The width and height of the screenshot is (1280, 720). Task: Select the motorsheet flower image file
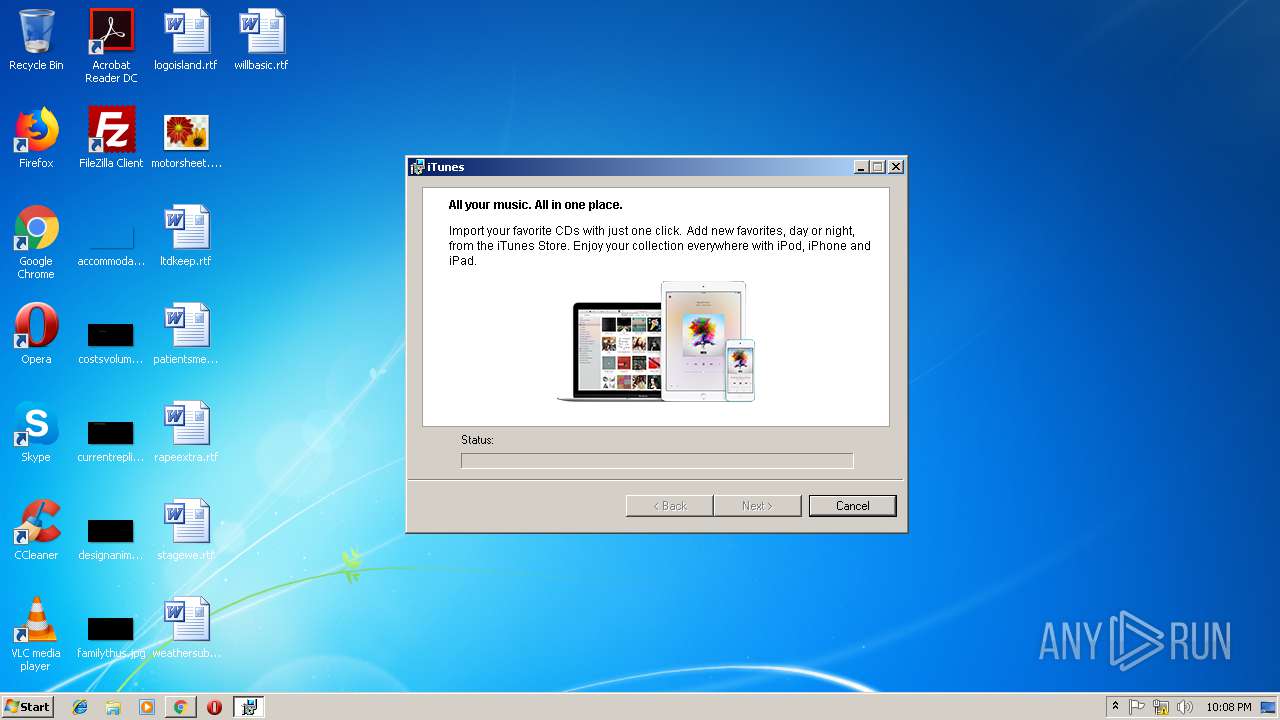click(x=186, y=138)
